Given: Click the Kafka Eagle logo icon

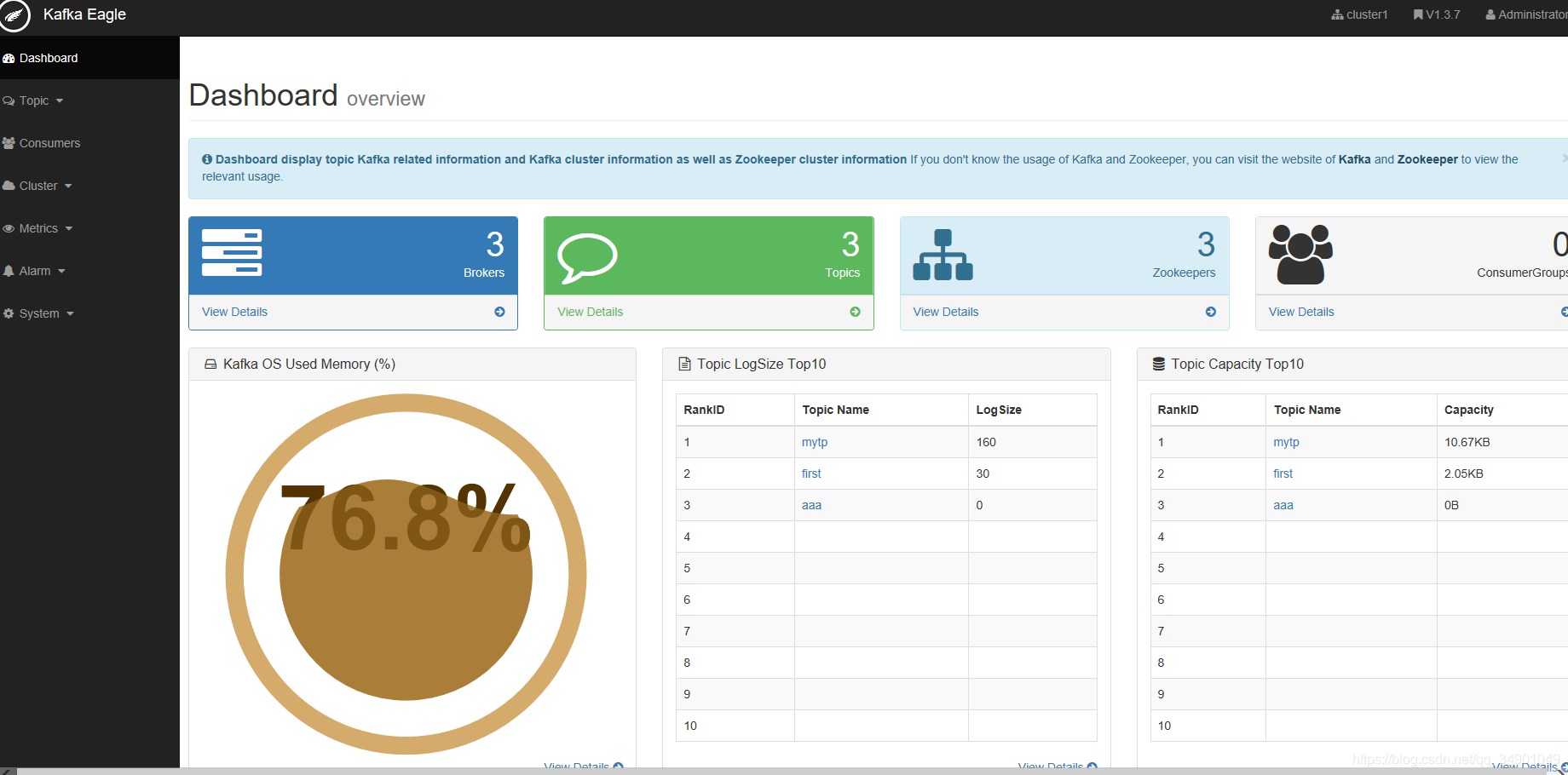Looking at the screenshot, I should coord(14,15).
